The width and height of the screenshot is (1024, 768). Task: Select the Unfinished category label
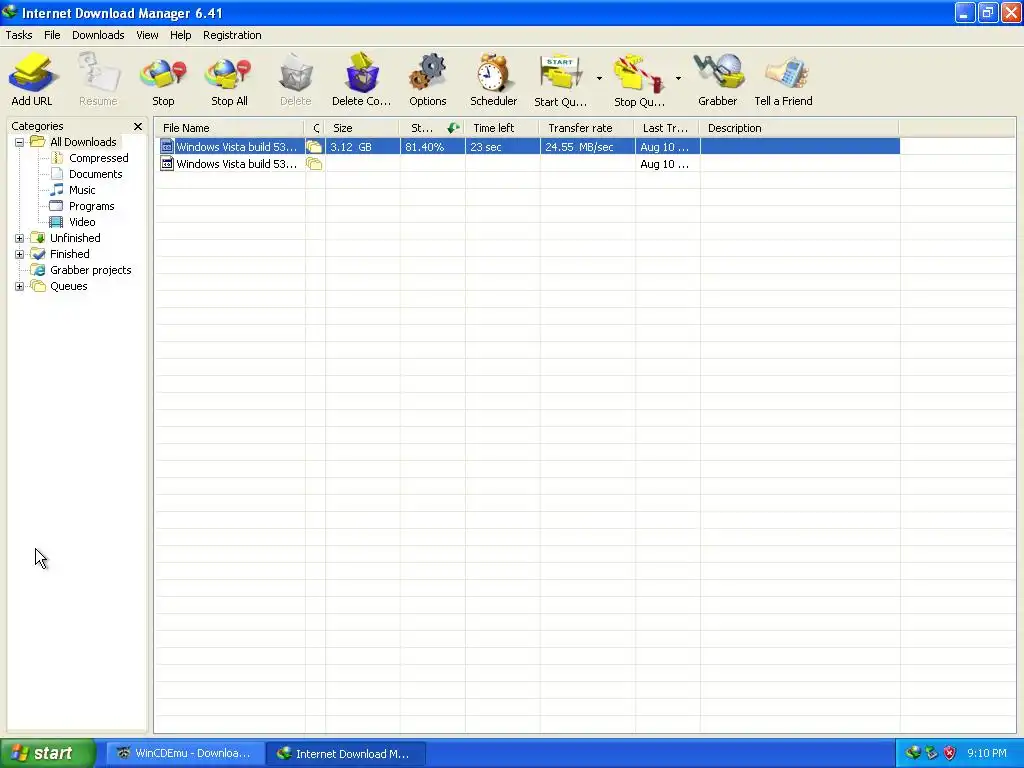coord(75,238)
